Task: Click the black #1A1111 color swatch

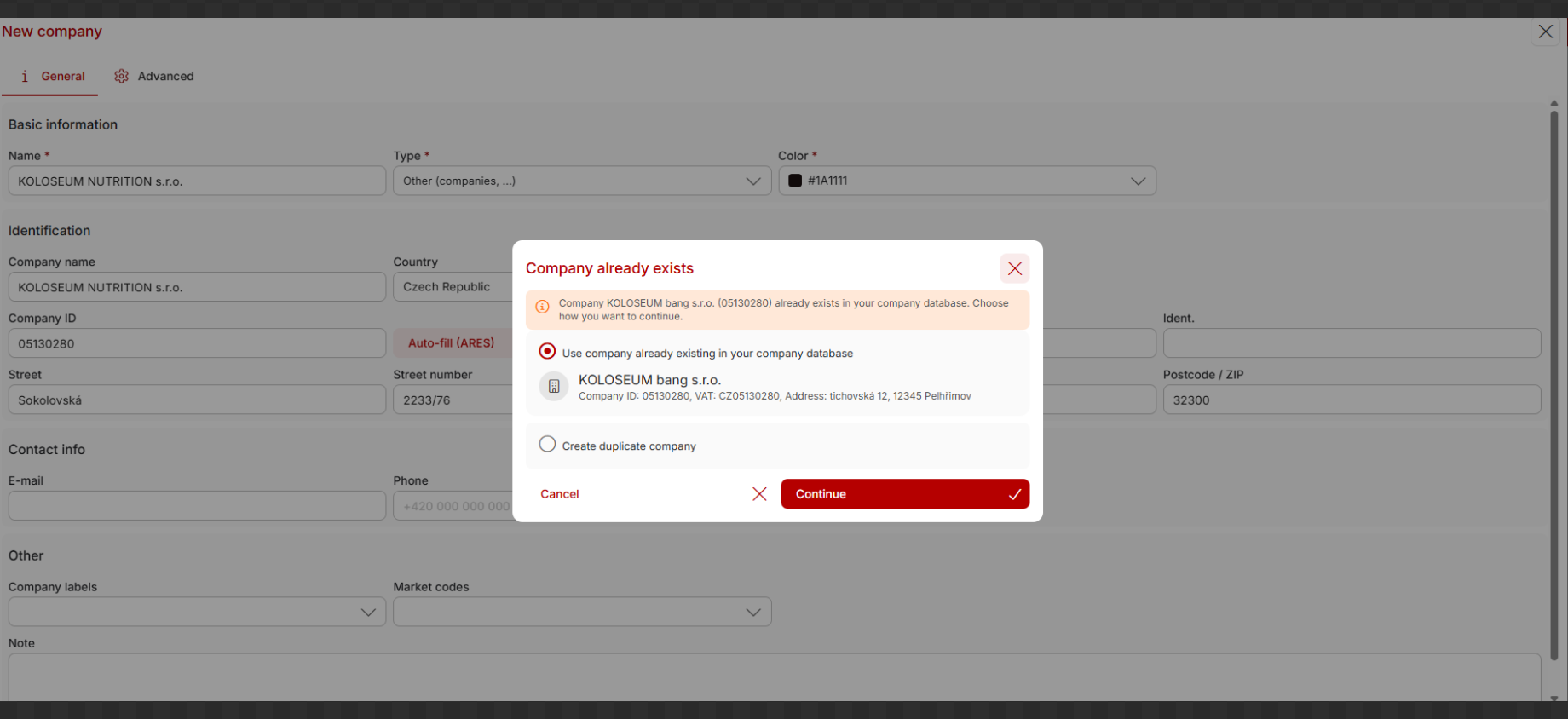Action: coord(795,181)
